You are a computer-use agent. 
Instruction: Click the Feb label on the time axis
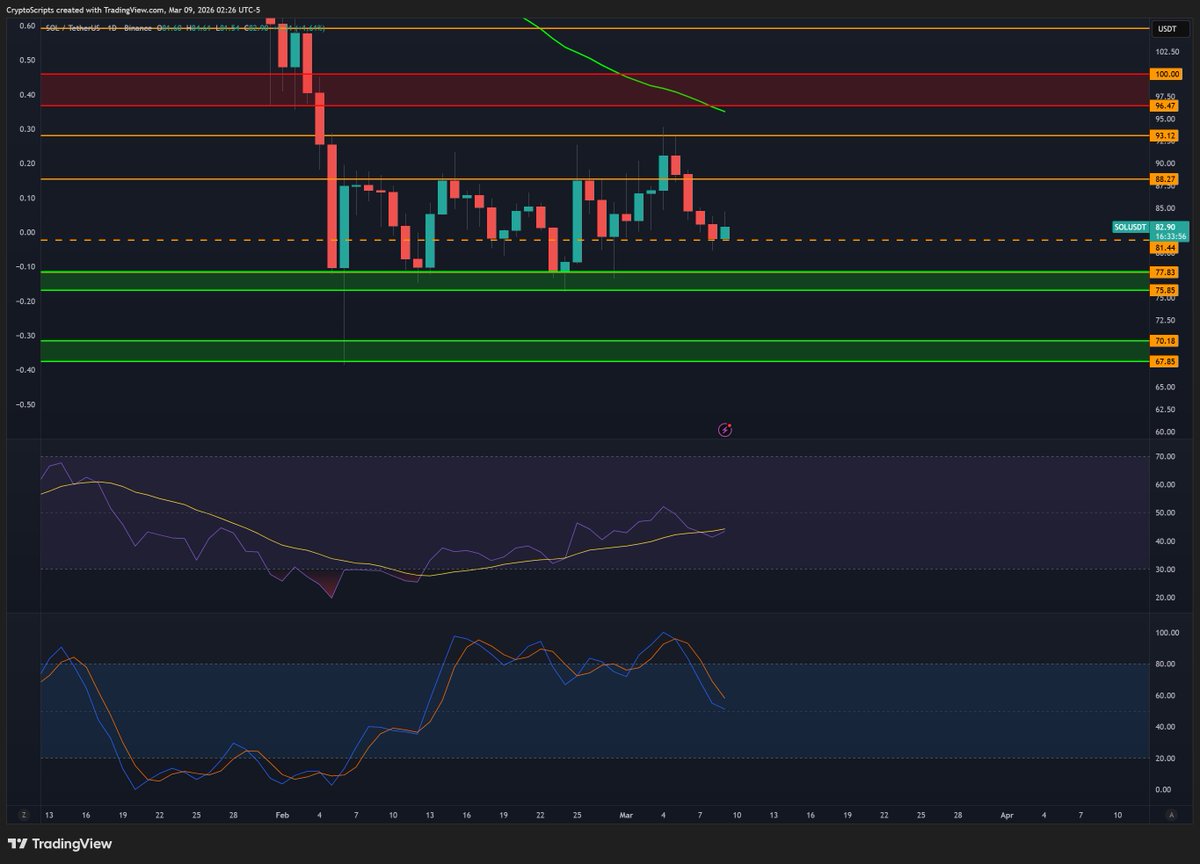pyautogui.click(x=281, y=816)
